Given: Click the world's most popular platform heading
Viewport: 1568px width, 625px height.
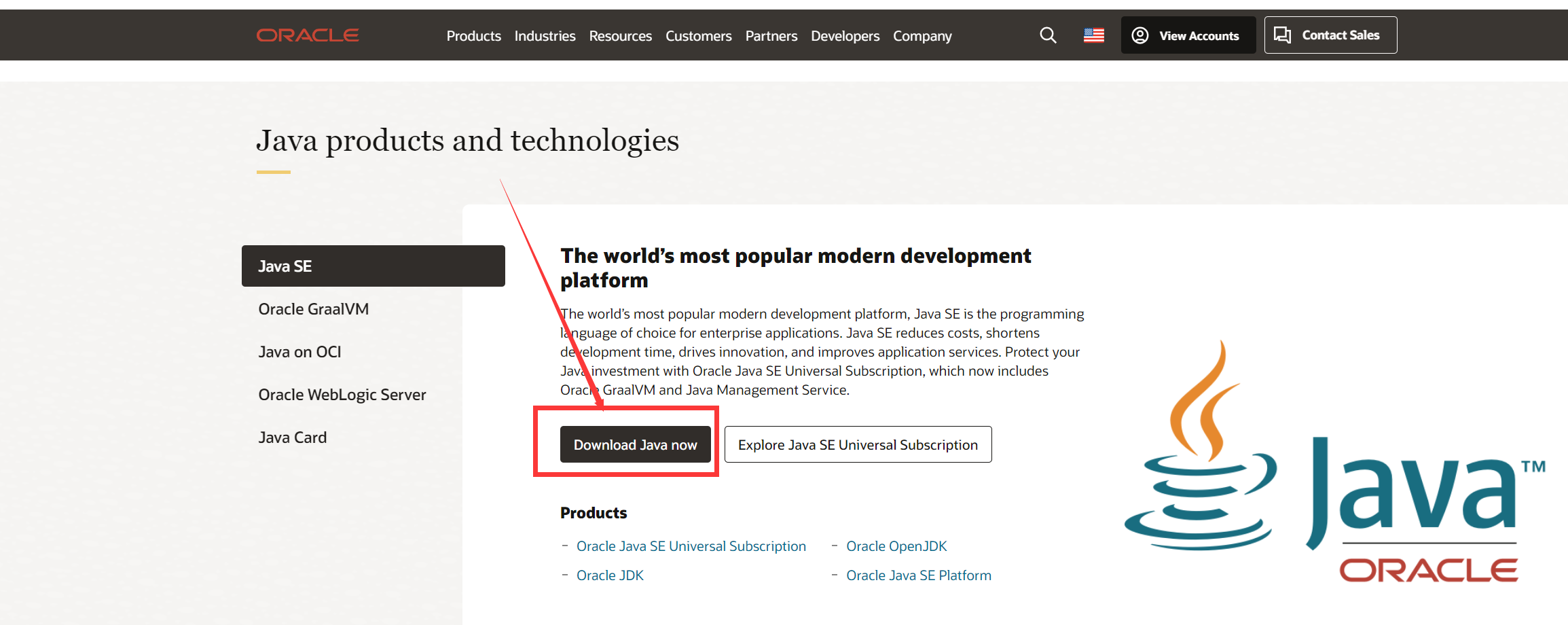Looking at the screenshot, I should tap(795, 268).
